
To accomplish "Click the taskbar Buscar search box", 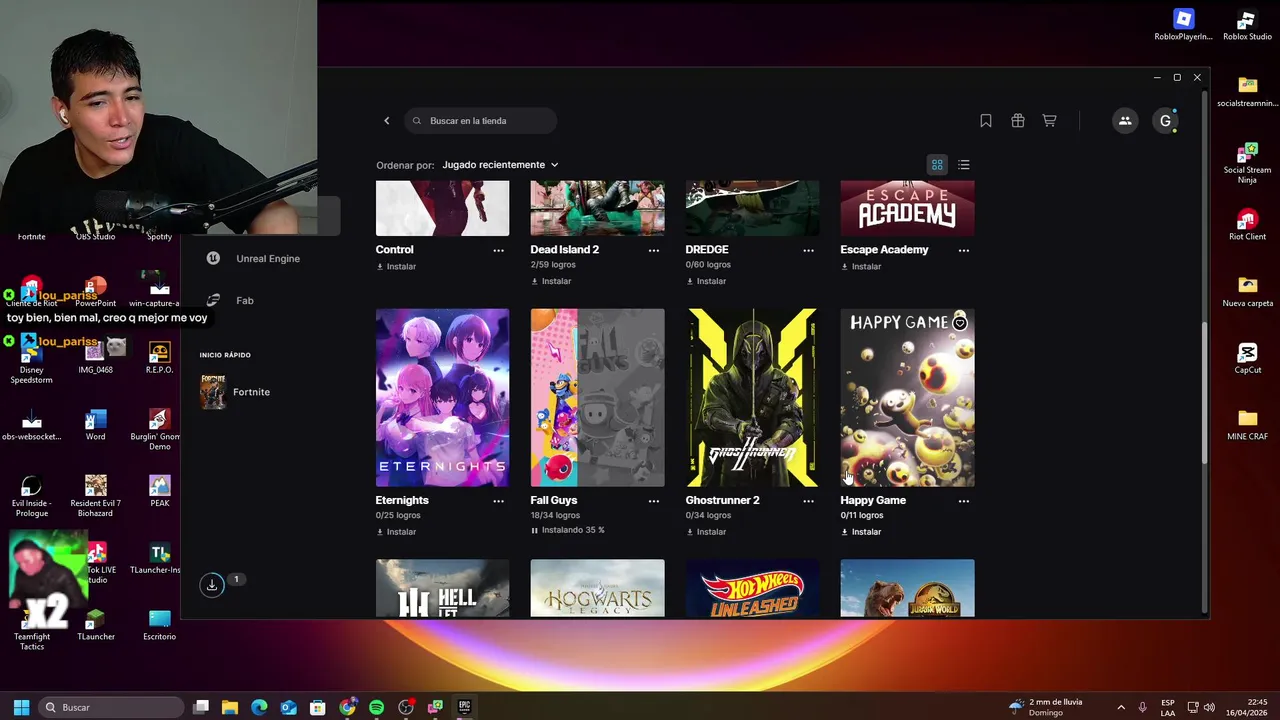I will [110, 707].
